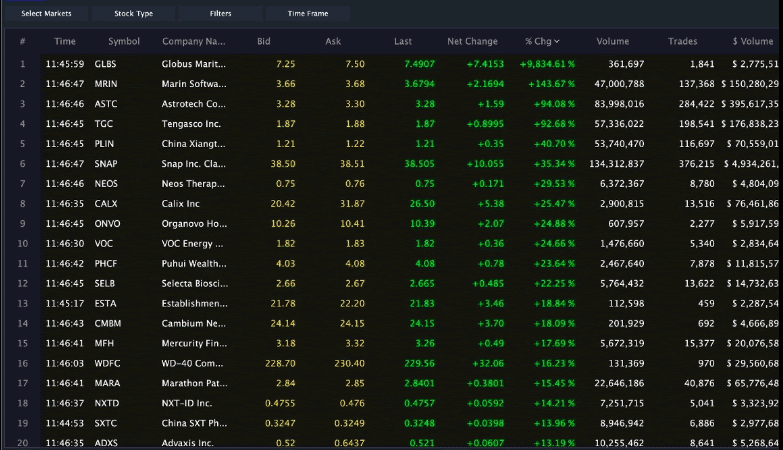This screenshot has height=450, width=783.
Task: Select the TGC symbol
Action: tap(104, 124)
